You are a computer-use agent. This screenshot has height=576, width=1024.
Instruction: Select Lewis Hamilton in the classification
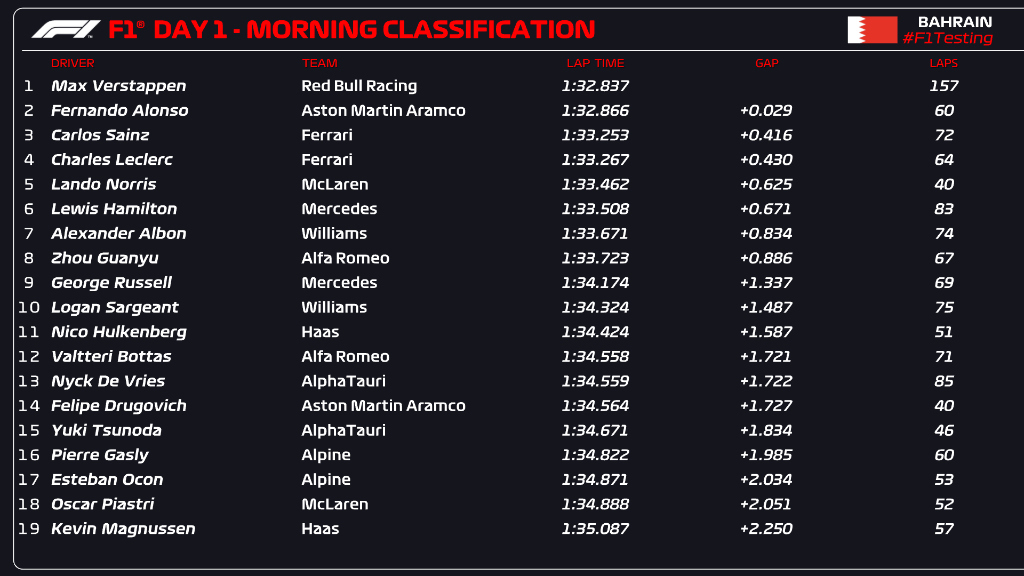click(x=114, y=209)
